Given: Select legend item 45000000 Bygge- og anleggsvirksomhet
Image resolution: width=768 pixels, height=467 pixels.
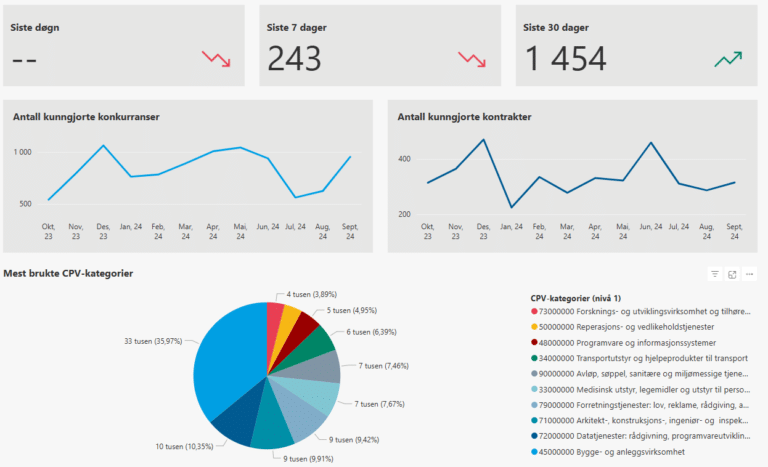Looking at the screenshot, I should pos(620,451).
